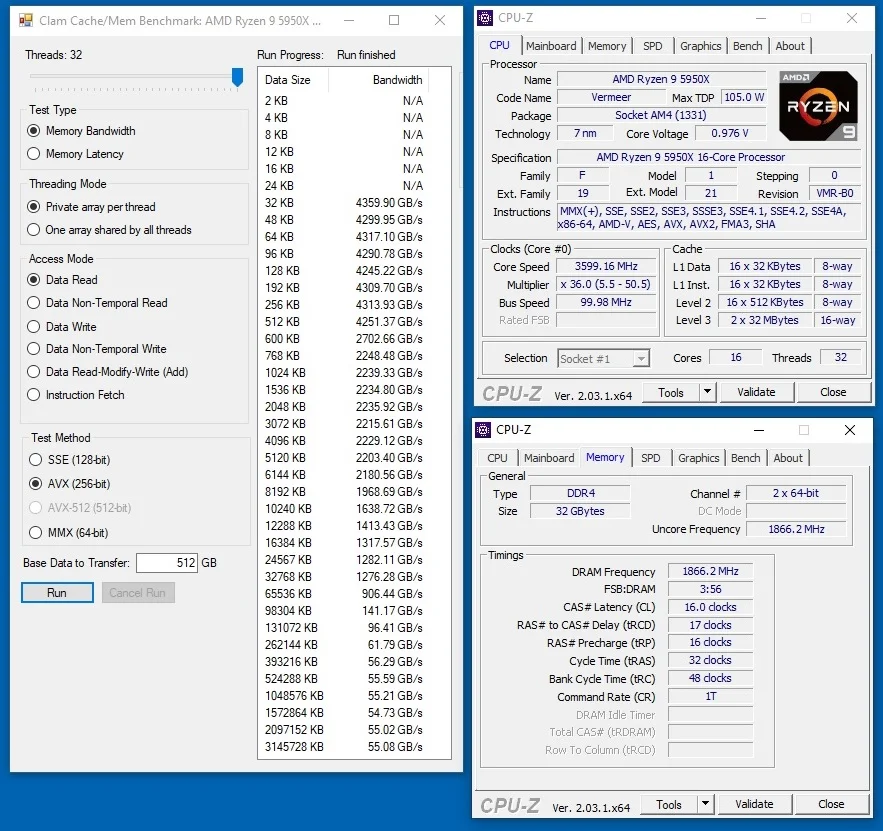Click the Data Size column header
Viewport: 883px width, 831px height.
pyautogui.click(x=293, y=80)
